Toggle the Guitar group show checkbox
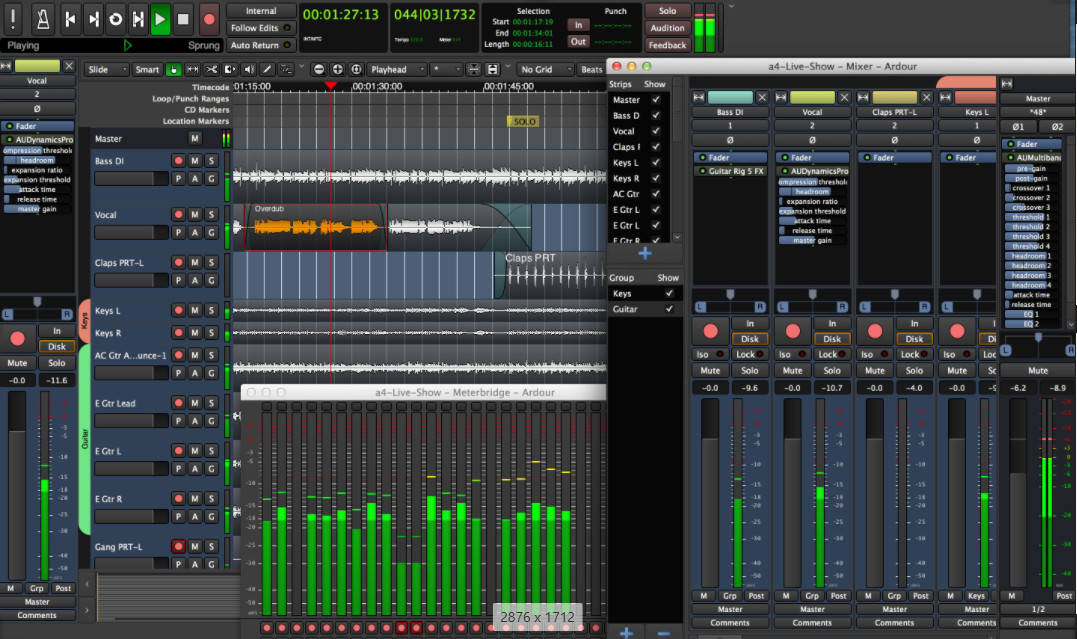 pyautogui.click(x=669, y=309)
